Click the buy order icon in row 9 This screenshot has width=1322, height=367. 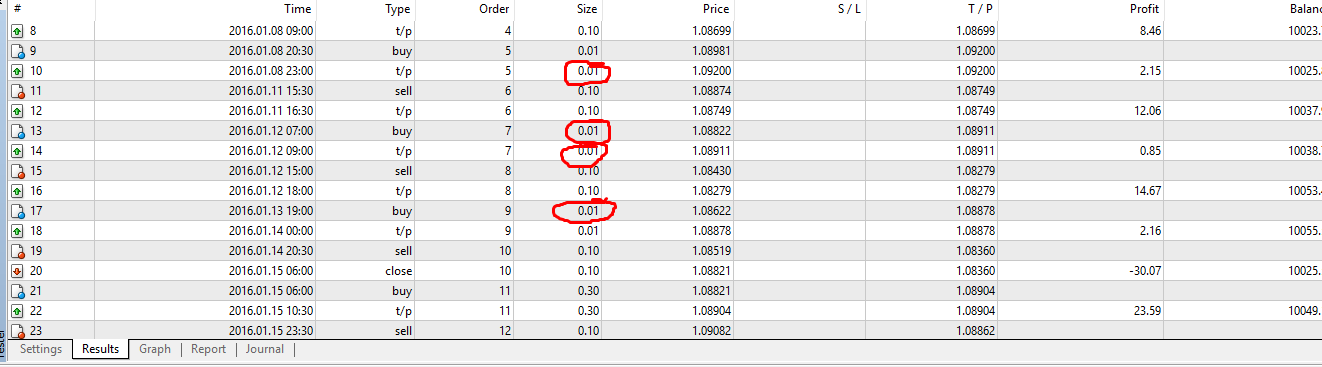17,51
